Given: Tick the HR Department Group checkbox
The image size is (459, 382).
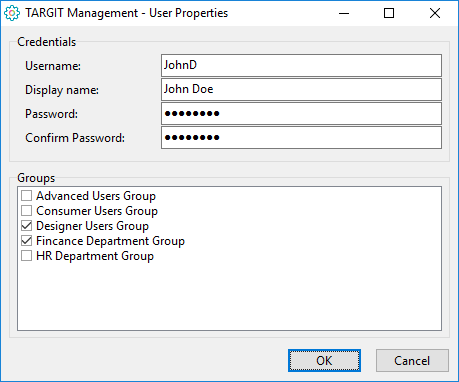Looking at the screenshot, I should pos(26,256).
